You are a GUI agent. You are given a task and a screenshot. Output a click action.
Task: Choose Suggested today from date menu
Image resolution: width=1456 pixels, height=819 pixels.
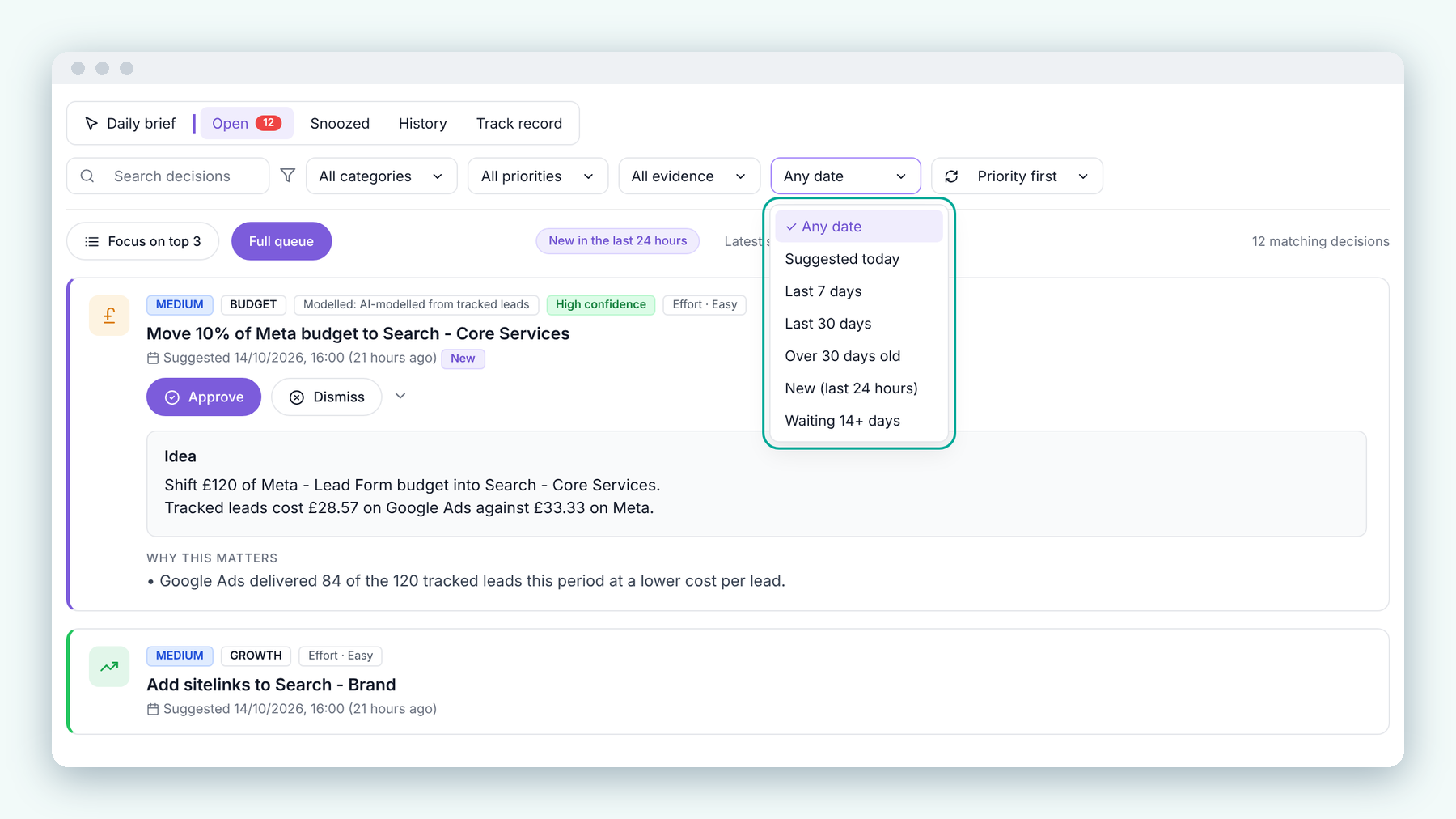point(859,259)
